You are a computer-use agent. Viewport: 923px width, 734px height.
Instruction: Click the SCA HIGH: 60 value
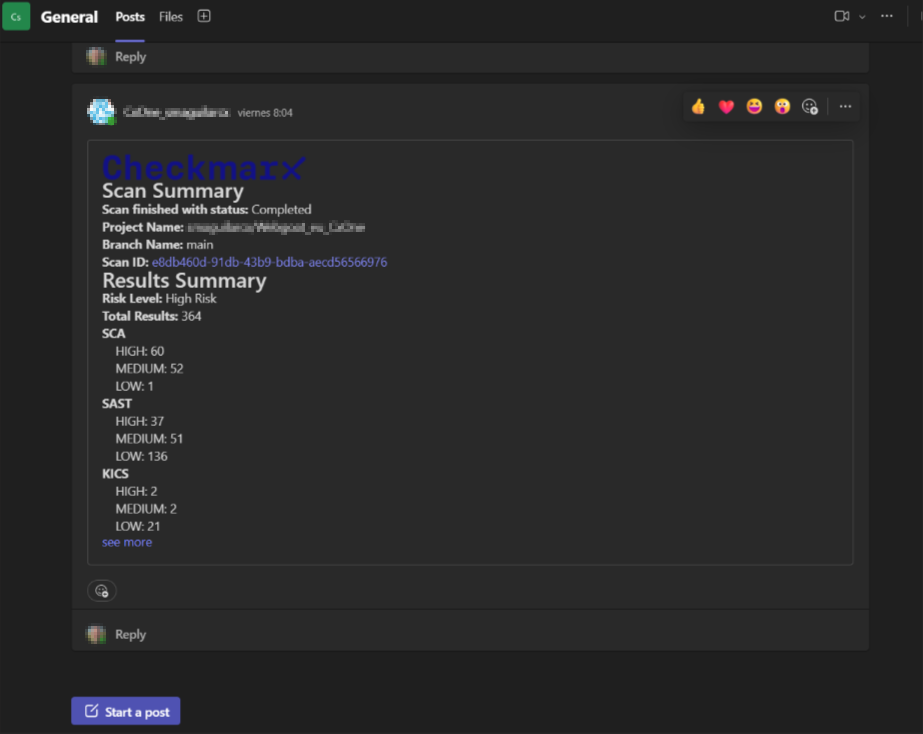[140, 351]
